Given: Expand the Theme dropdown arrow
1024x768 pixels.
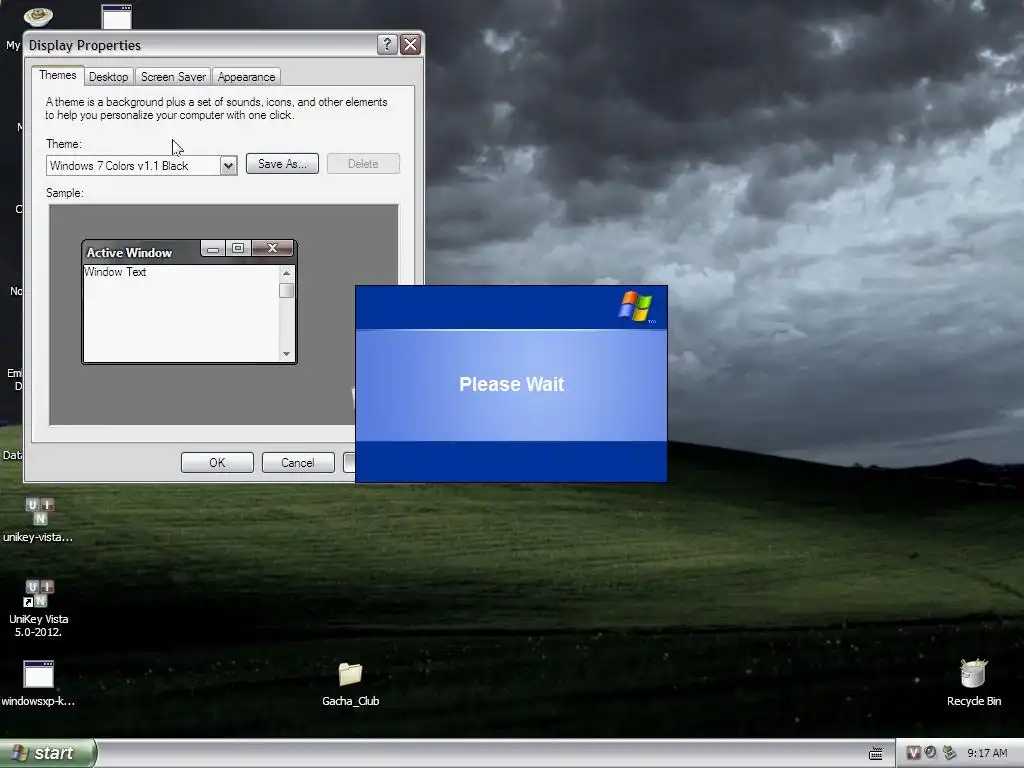Looking at the screenshot, I should point(228,166).
